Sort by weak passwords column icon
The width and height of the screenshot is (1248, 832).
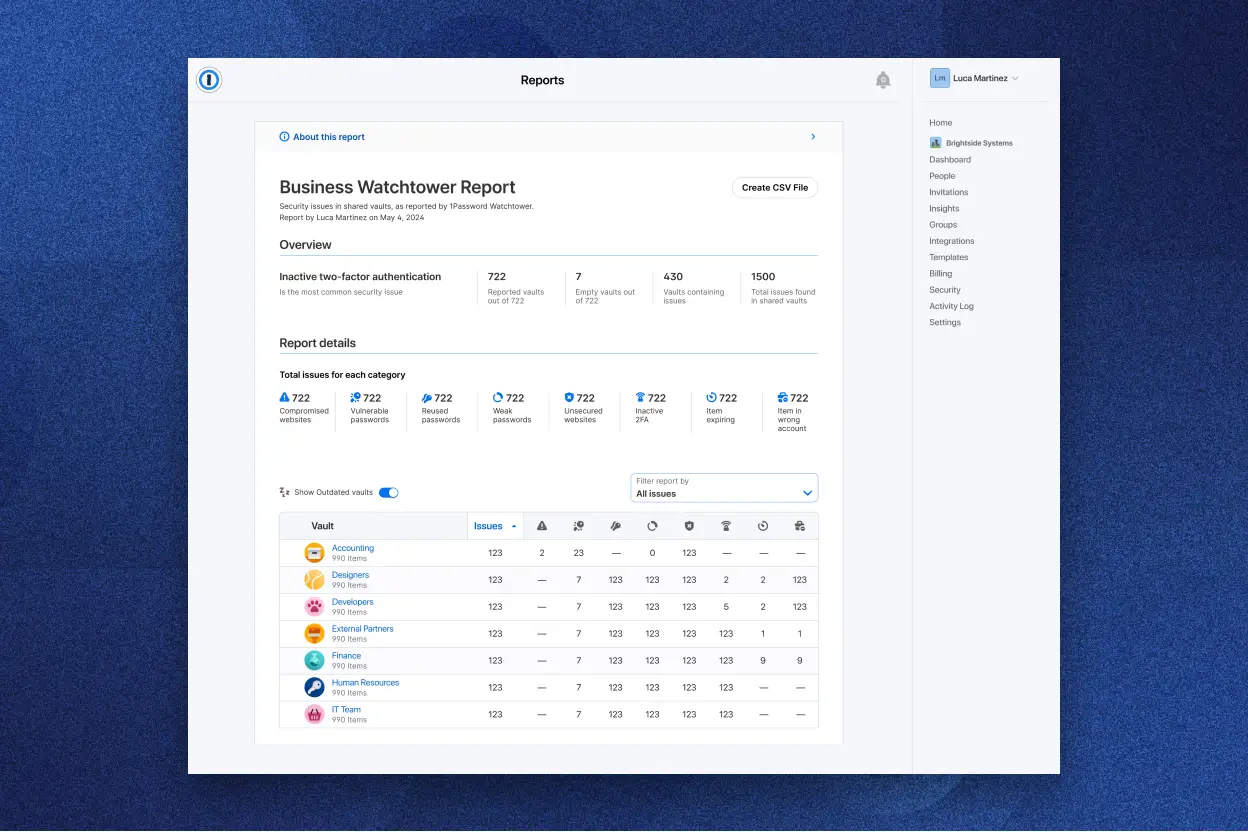pos(652,526)
